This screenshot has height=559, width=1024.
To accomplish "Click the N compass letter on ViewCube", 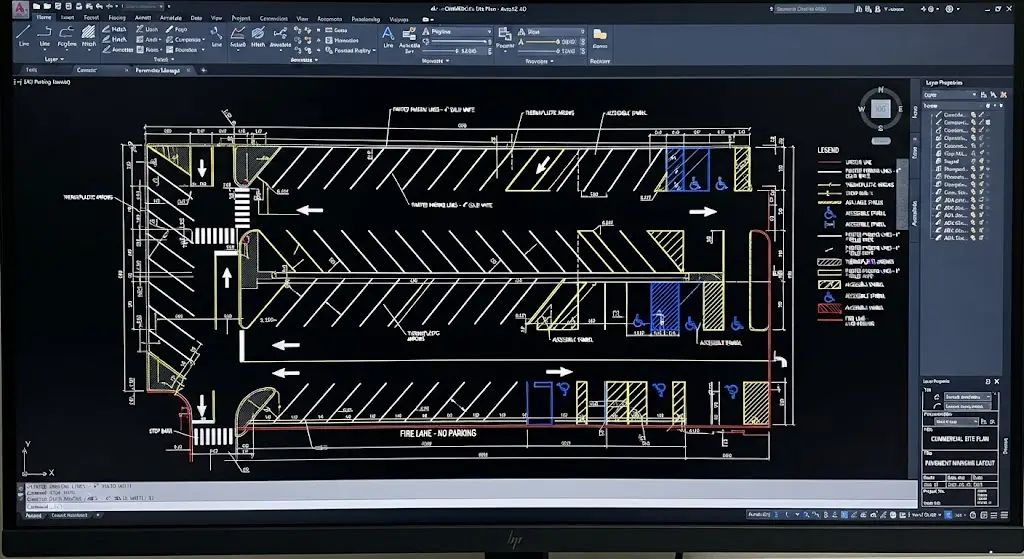I will (x=880, y=90).
